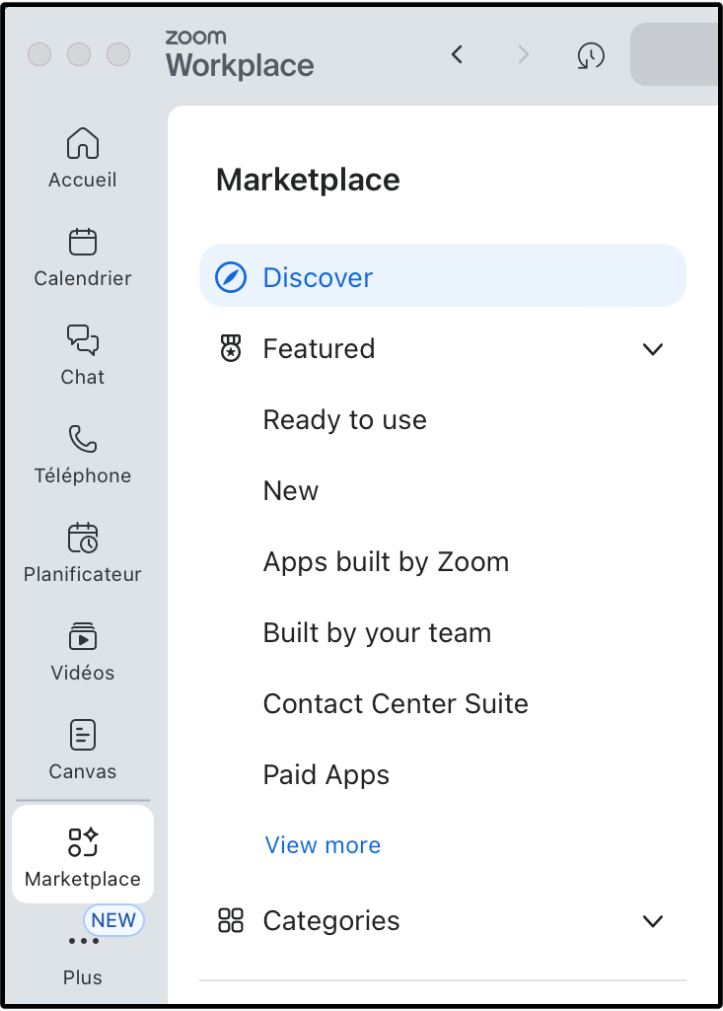Open the Accueil home icon
The image size is (723, 1011).
[83, 143]
